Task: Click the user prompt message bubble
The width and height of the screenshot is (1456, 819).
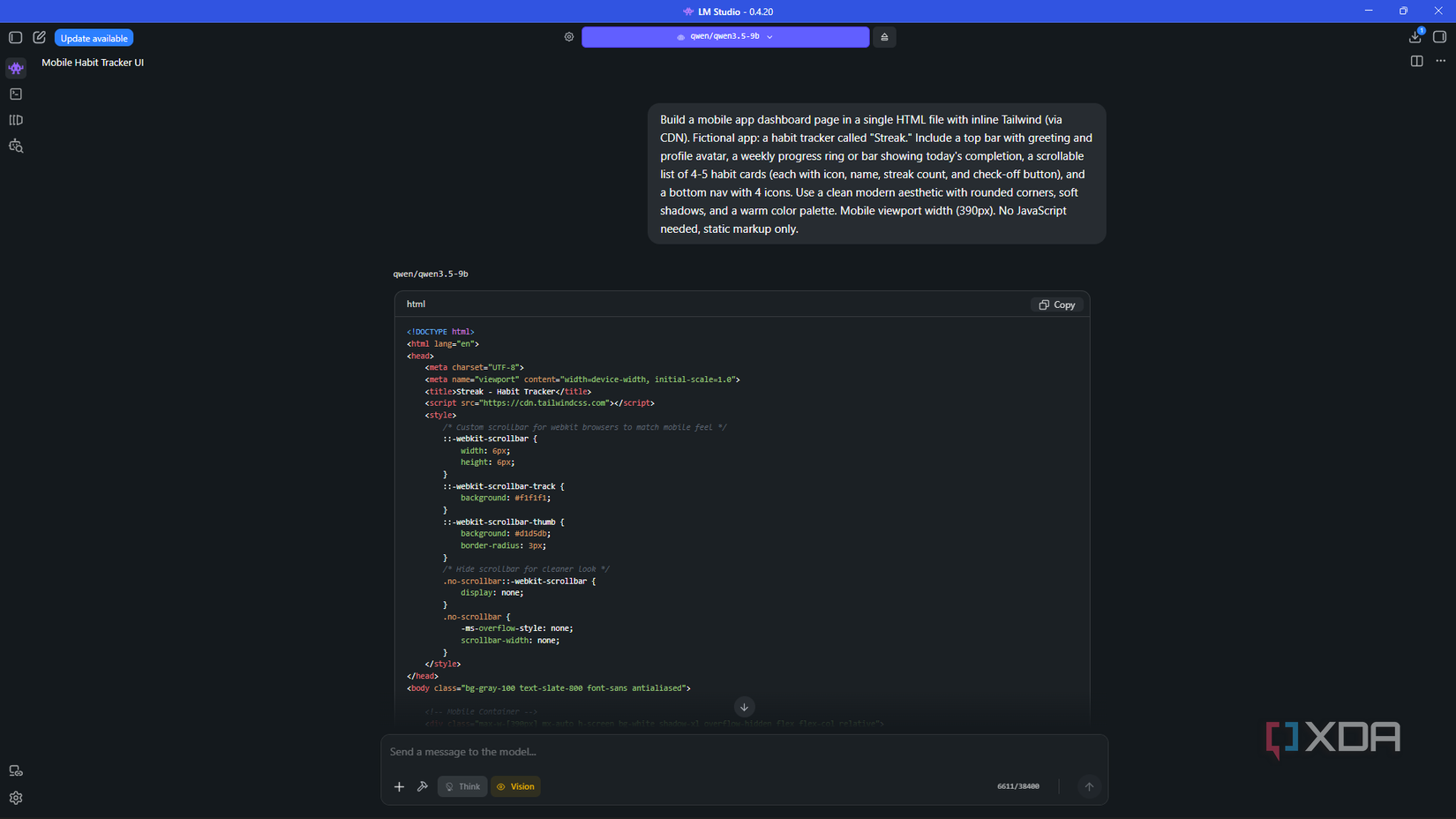Action: (876, 174)
